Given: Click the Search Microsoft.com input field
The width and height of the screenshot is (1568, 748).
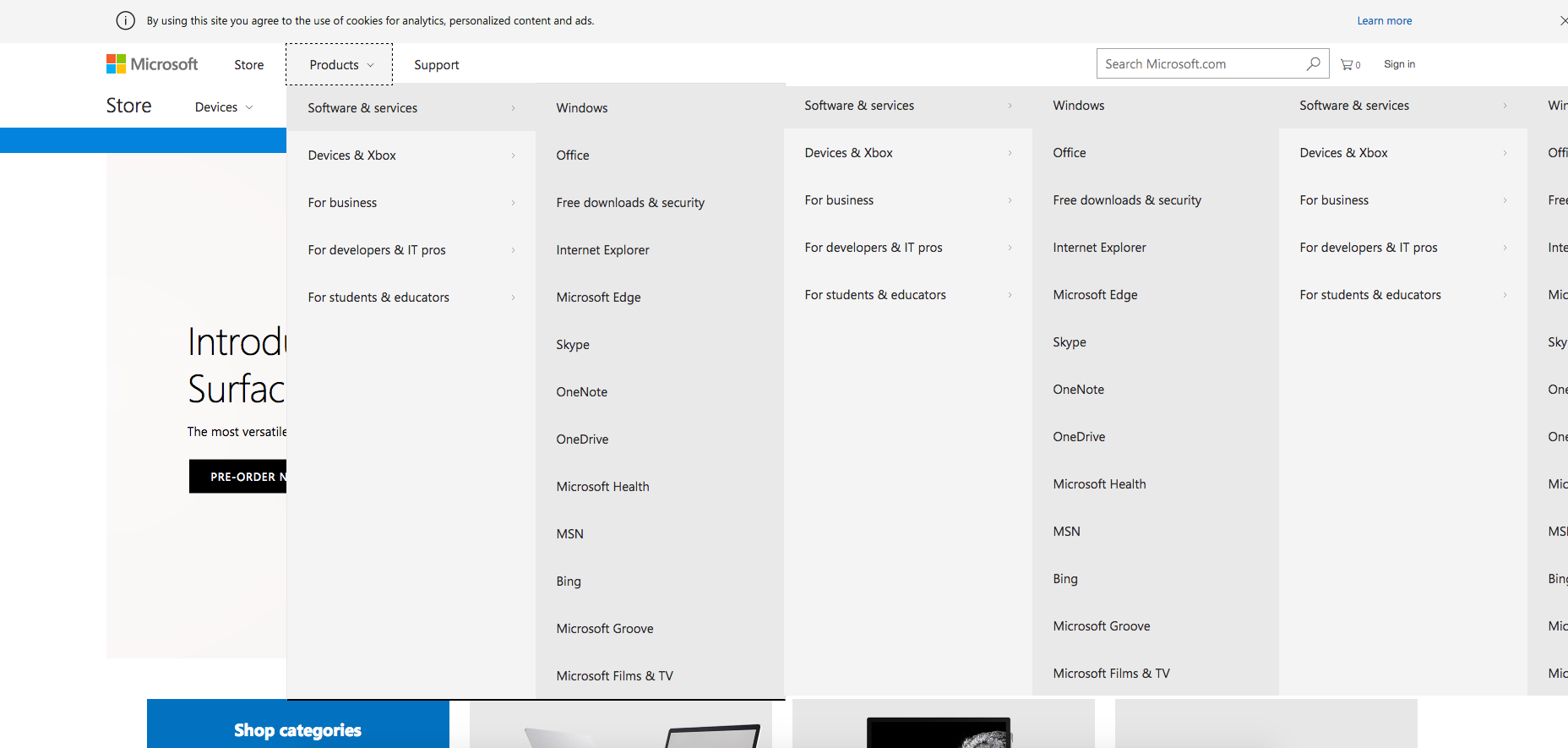Looking at the screenshot, I should (x=1200, y=64).
